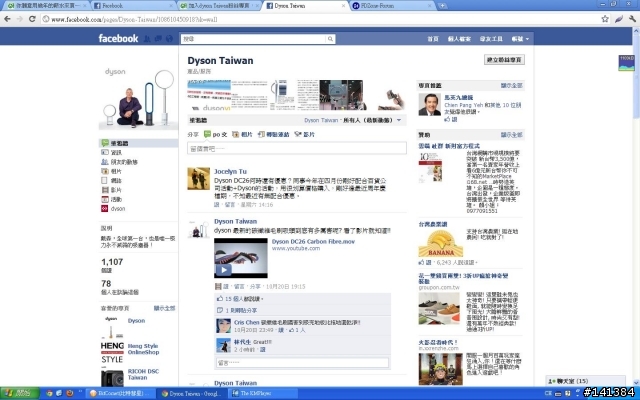
Task: Click the Facebook search input field
Action: (x=253, y=39)
